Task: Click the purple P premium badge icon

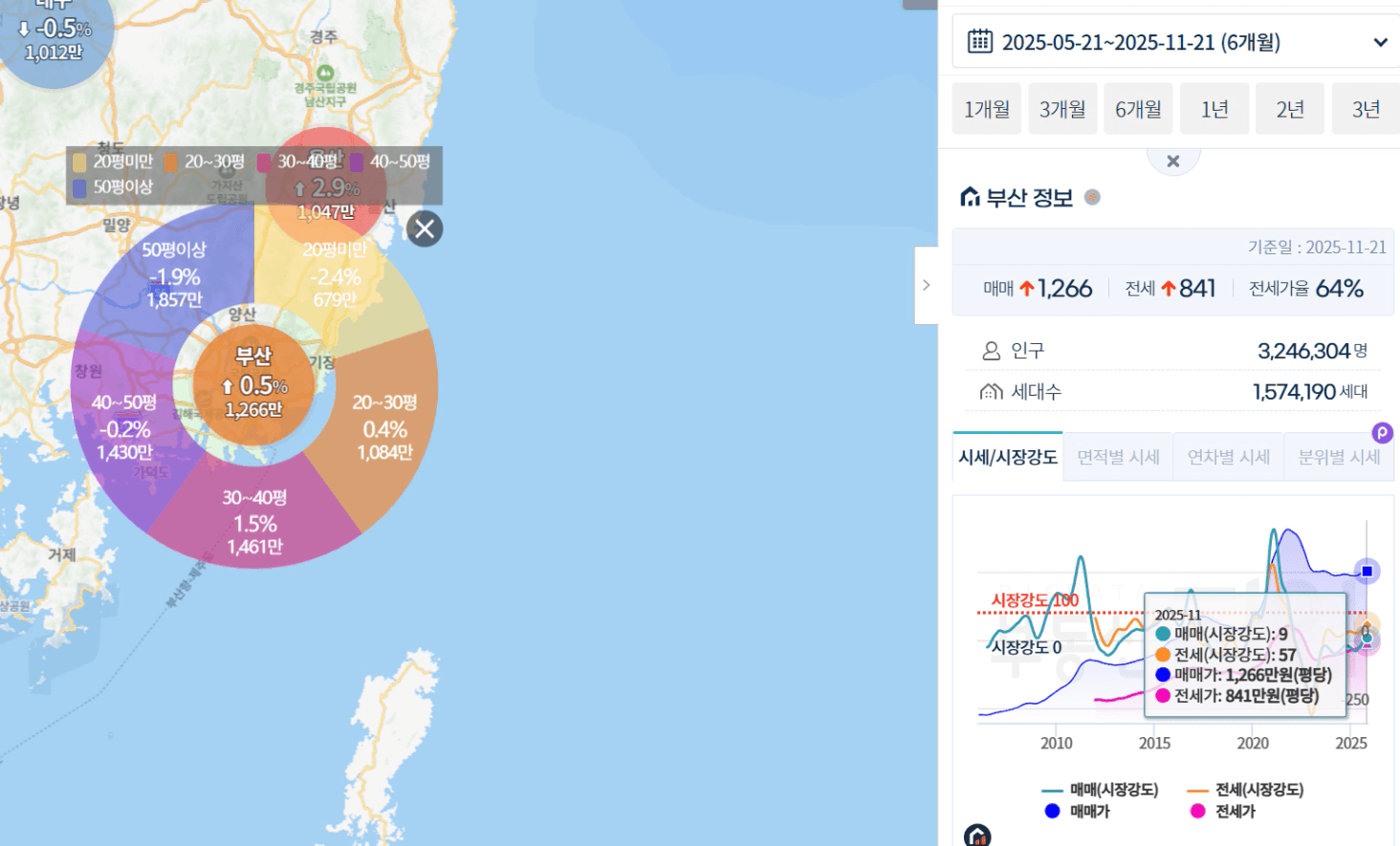Action: (x=1382, y=433)
